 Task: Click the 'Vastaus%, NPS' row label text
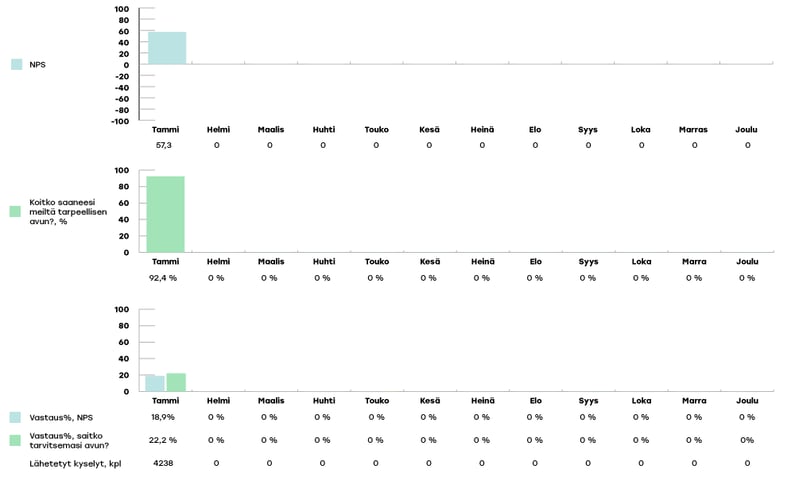62,417
